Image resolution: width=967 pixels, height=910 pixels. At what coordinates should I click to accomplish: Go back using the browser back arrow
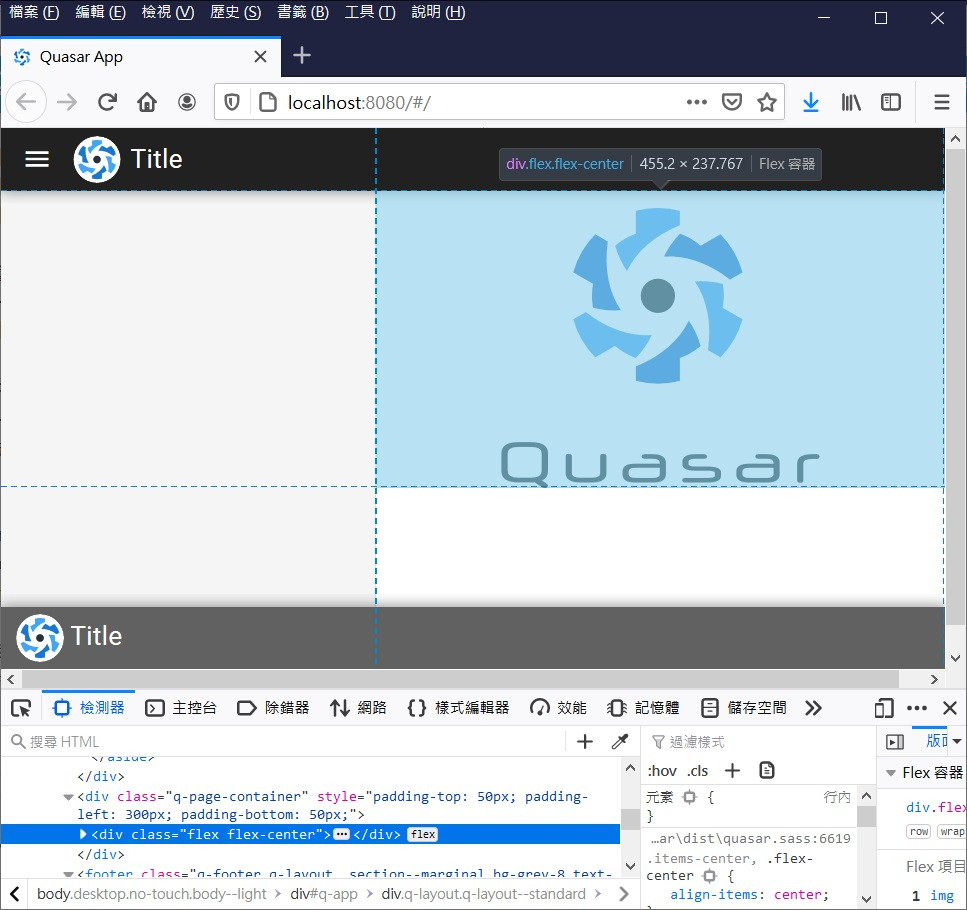tap(26, 102)
